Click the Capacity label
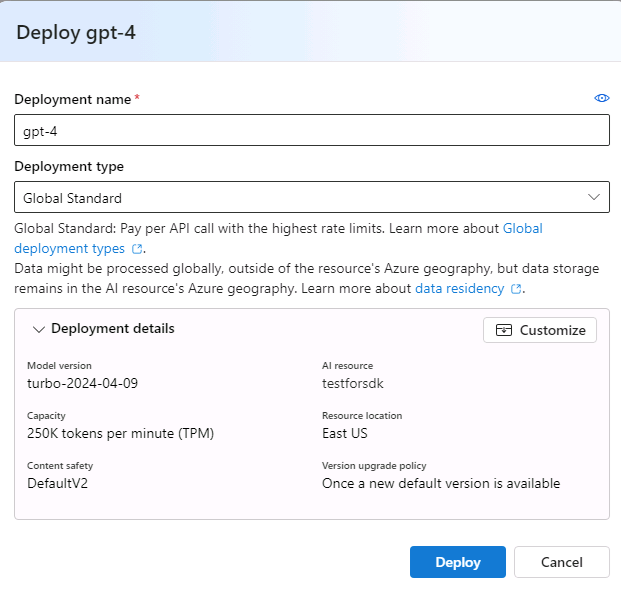The image size is (621, 606). [46, 415]
